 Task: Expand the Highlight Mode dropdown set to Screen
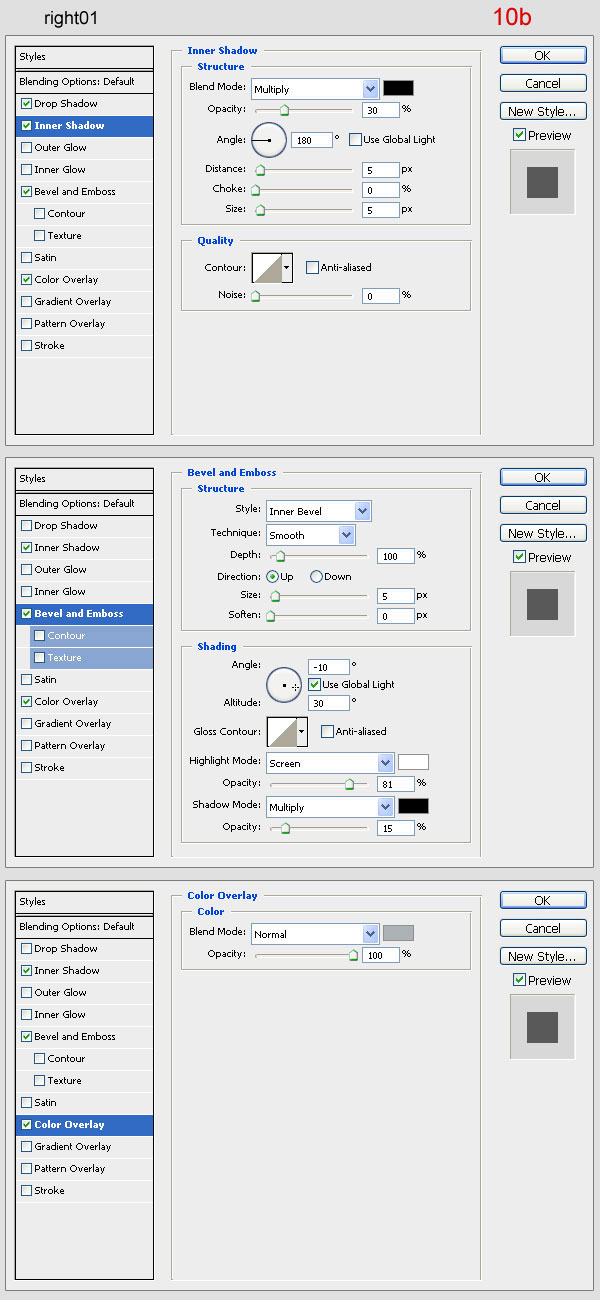(330, 763)
